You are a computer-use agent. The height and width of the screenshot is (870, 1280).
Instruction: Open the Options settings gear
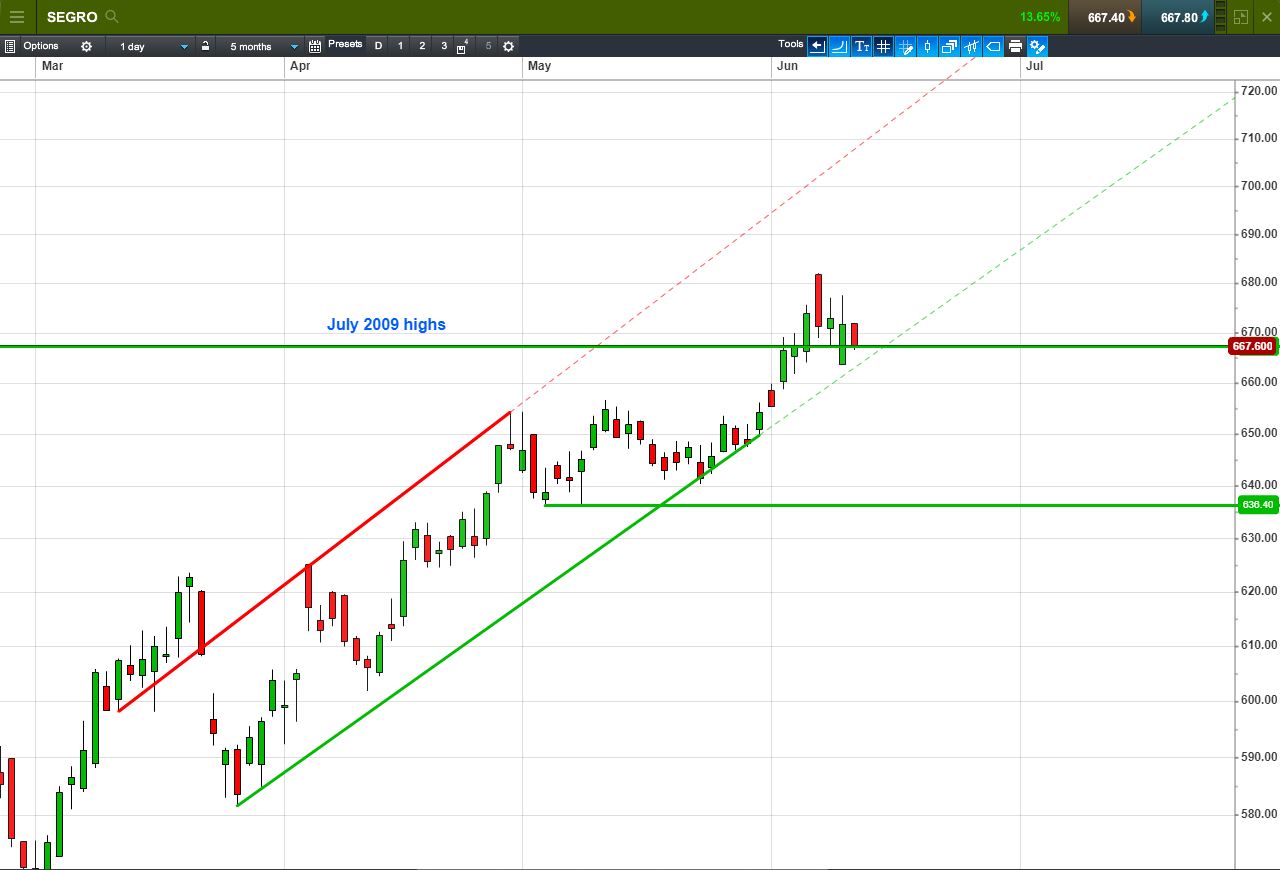pos(86,46)
